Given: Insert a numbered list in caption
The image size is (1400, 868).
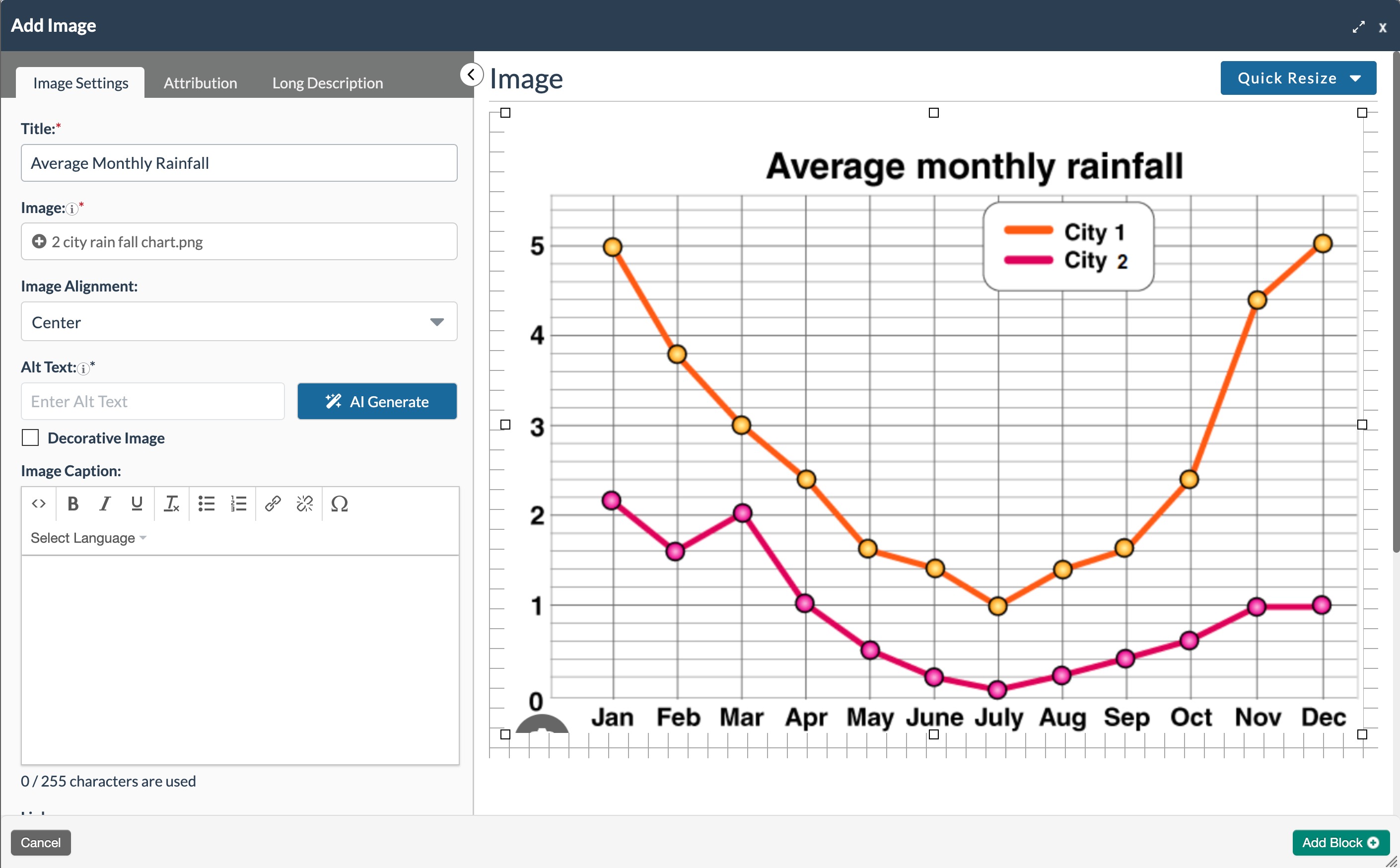Looking at the screenshot, I should (x=239, y=504).
